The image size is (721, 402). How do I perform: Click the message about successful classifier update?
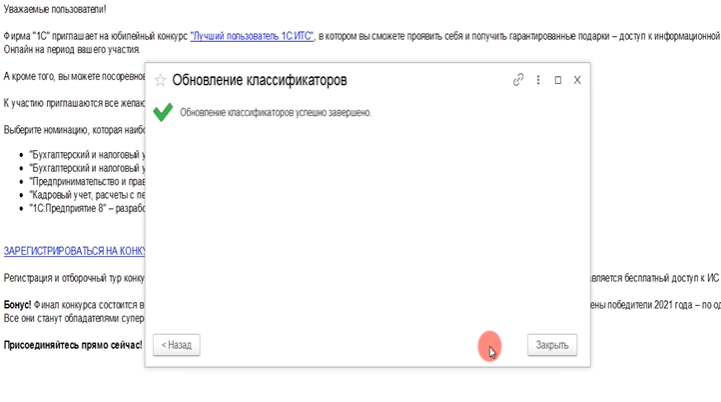[x=275, y=112]
